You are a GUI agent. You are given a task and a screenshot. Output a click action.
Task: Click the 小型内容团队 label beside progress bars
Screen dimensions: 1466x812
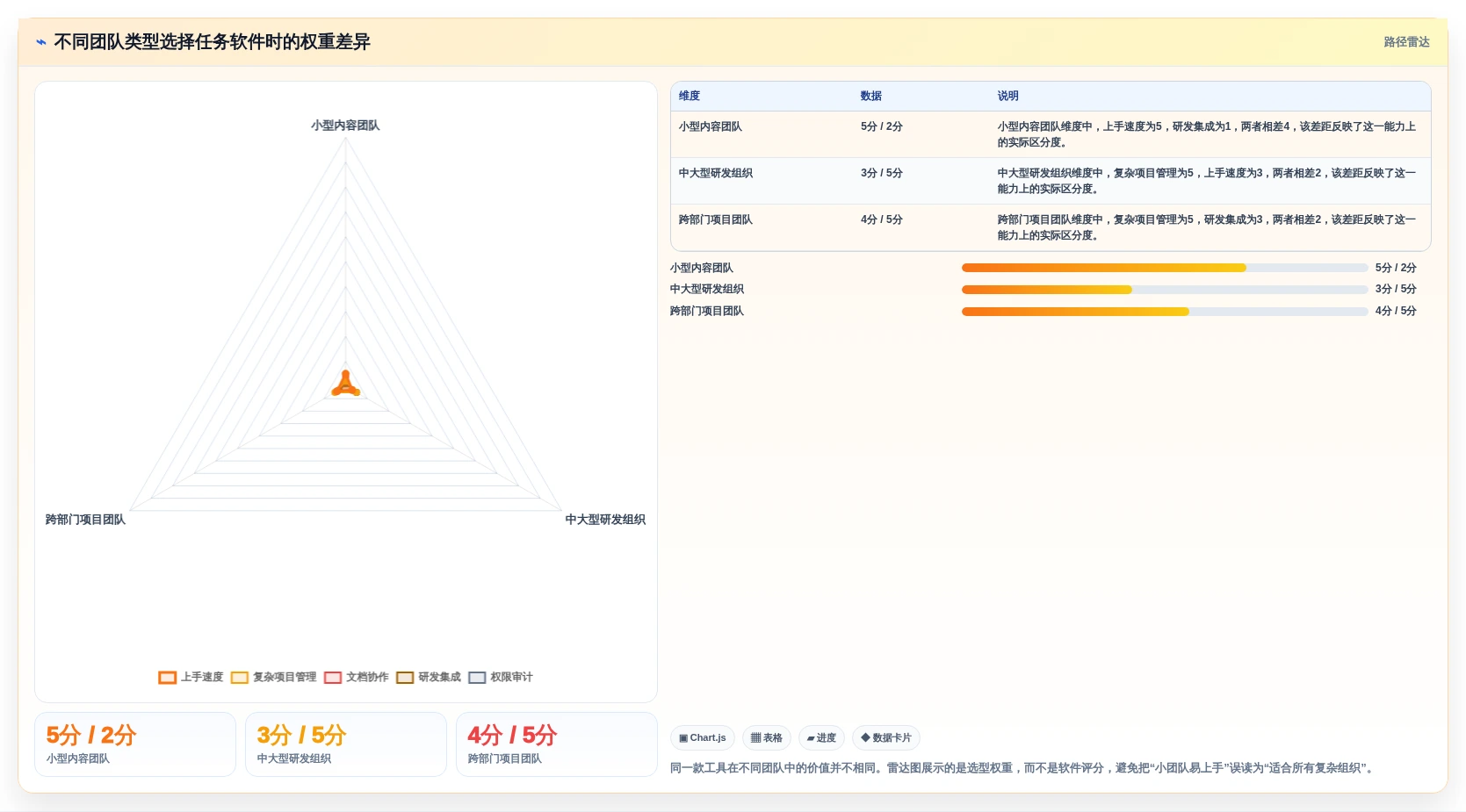click(x=702, y=268)
